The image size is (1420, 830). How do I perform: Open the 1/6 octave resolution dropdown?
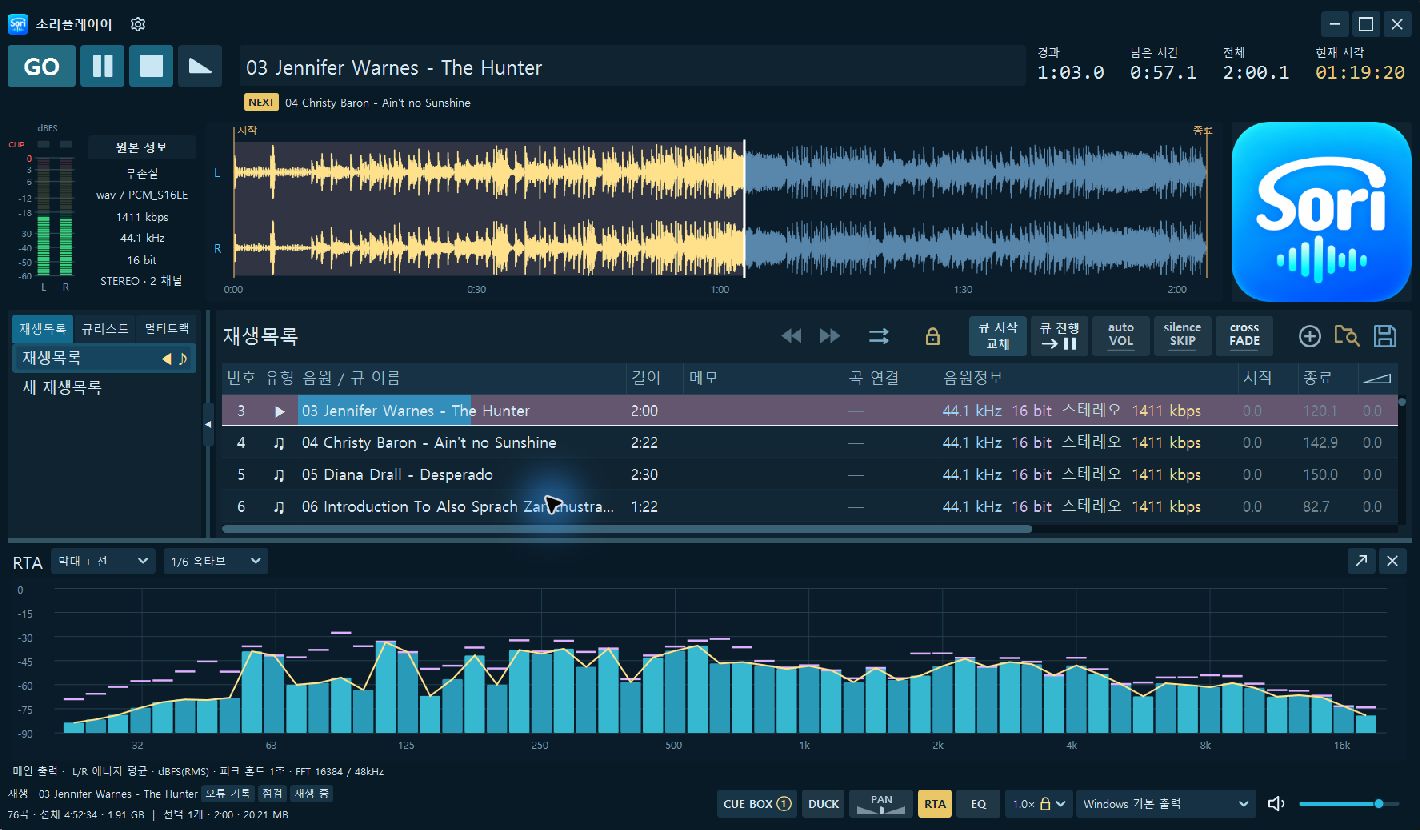point(215,561)
